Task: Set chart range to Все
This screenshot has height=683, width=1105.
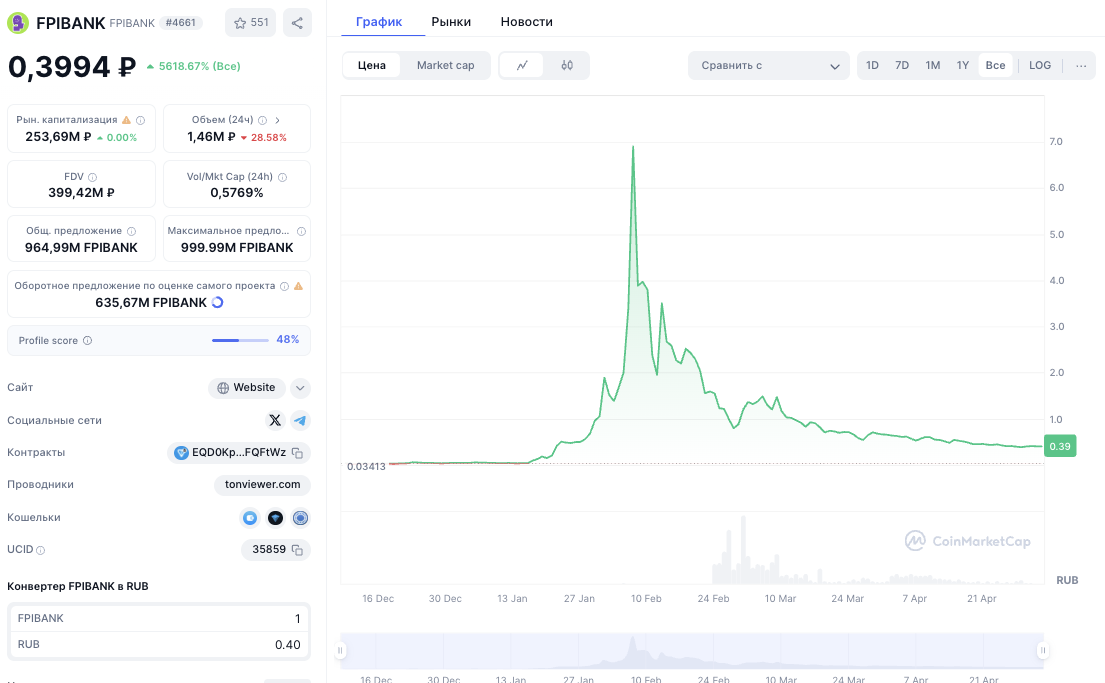Action: [995, 66]
